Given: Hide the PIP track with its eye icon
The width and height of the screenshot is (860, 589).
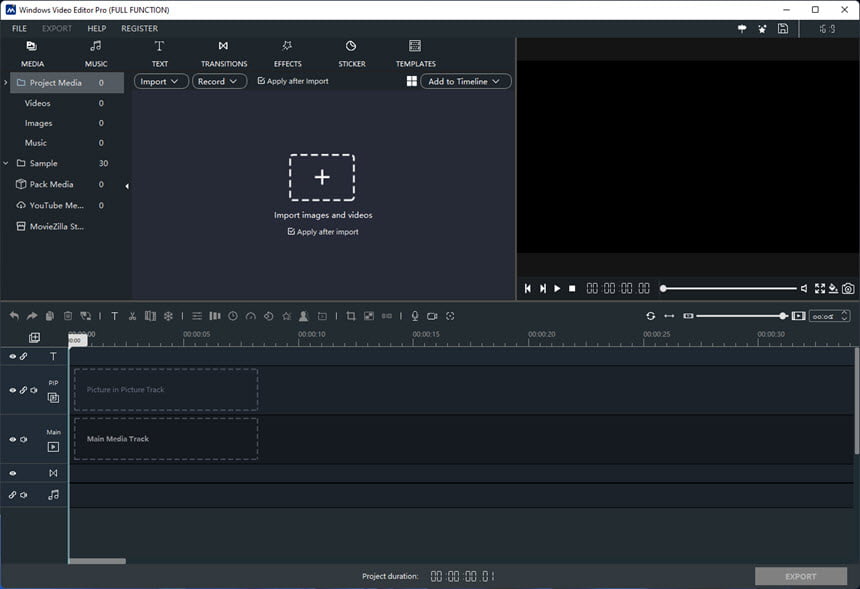Looking at the screenshot, I should (x=12, y=390).
